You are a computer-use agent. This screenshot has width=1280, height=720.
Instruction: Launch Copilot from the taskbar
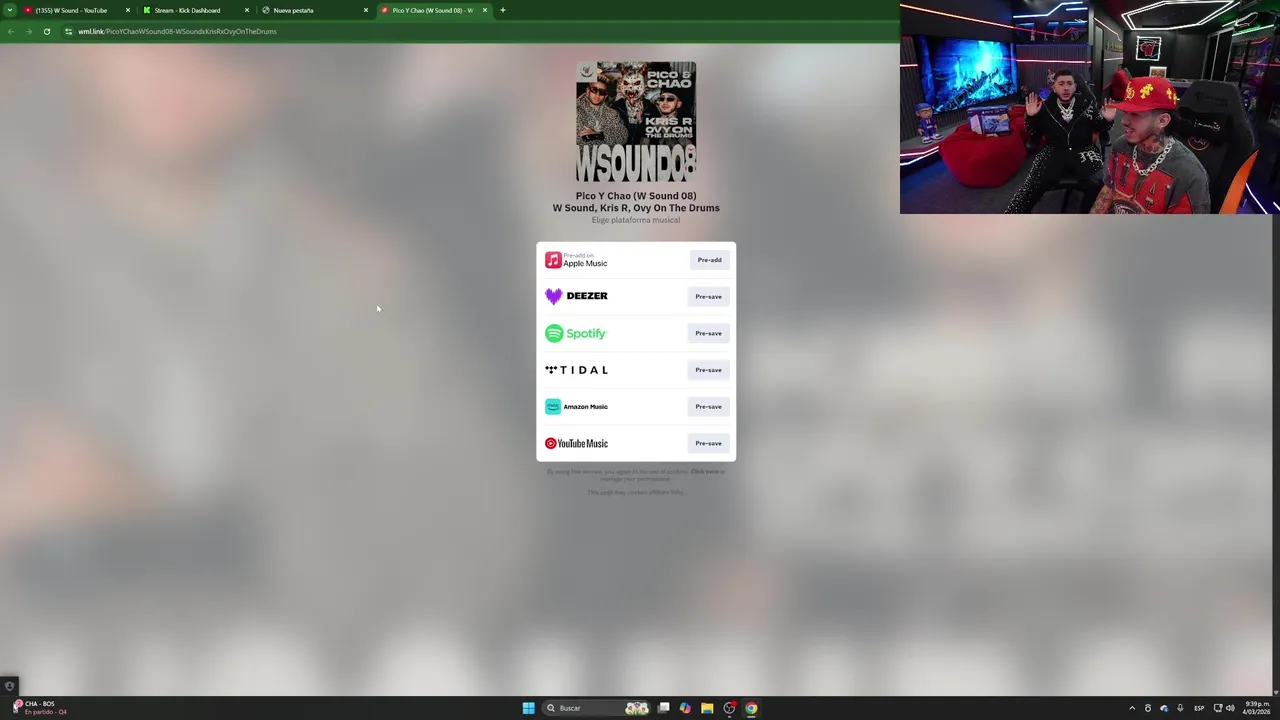(x=685, y=708)
